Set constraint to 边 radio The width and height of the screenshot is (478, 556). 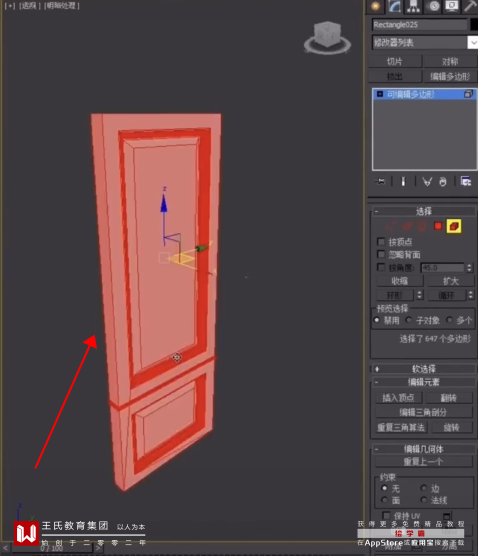coord(424,488)
